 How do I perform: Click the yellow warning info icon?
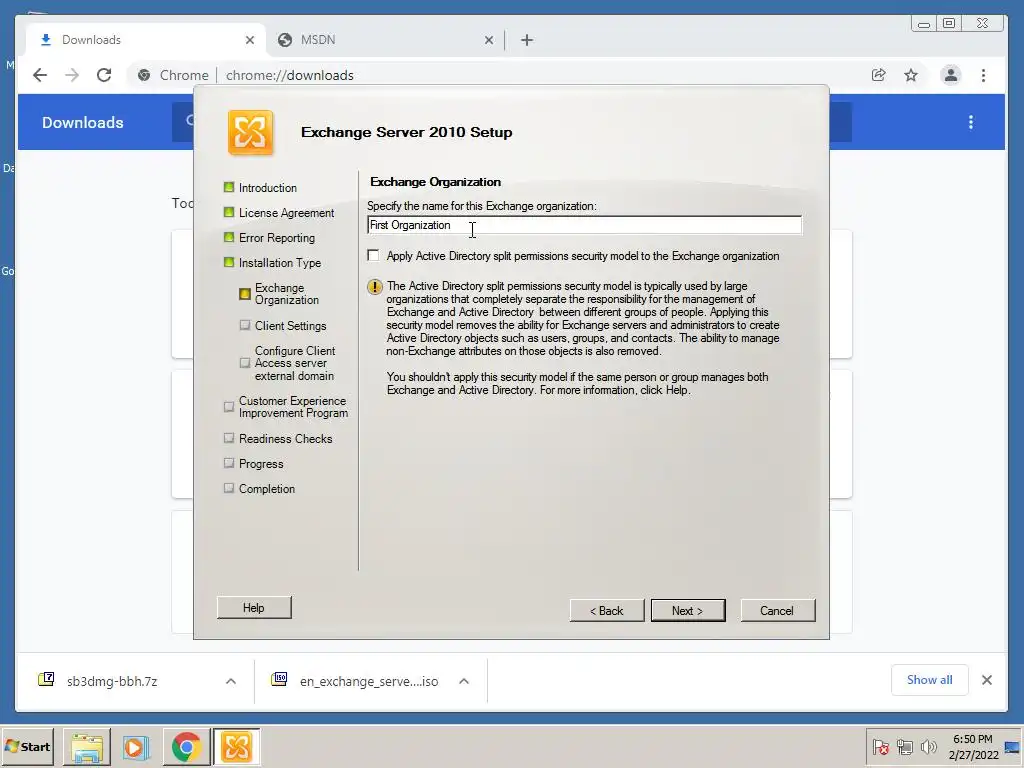point(375,287)
